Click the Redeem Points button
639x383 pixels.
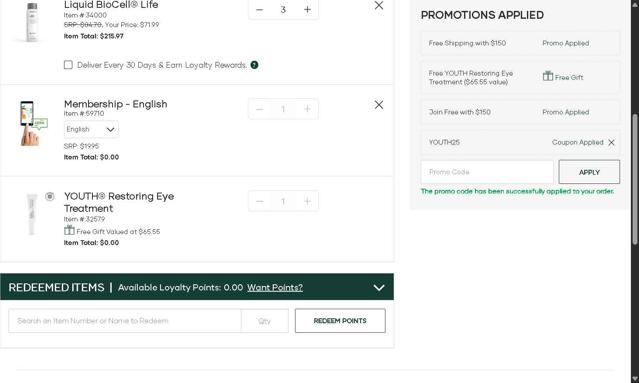(x=340, y=321)
